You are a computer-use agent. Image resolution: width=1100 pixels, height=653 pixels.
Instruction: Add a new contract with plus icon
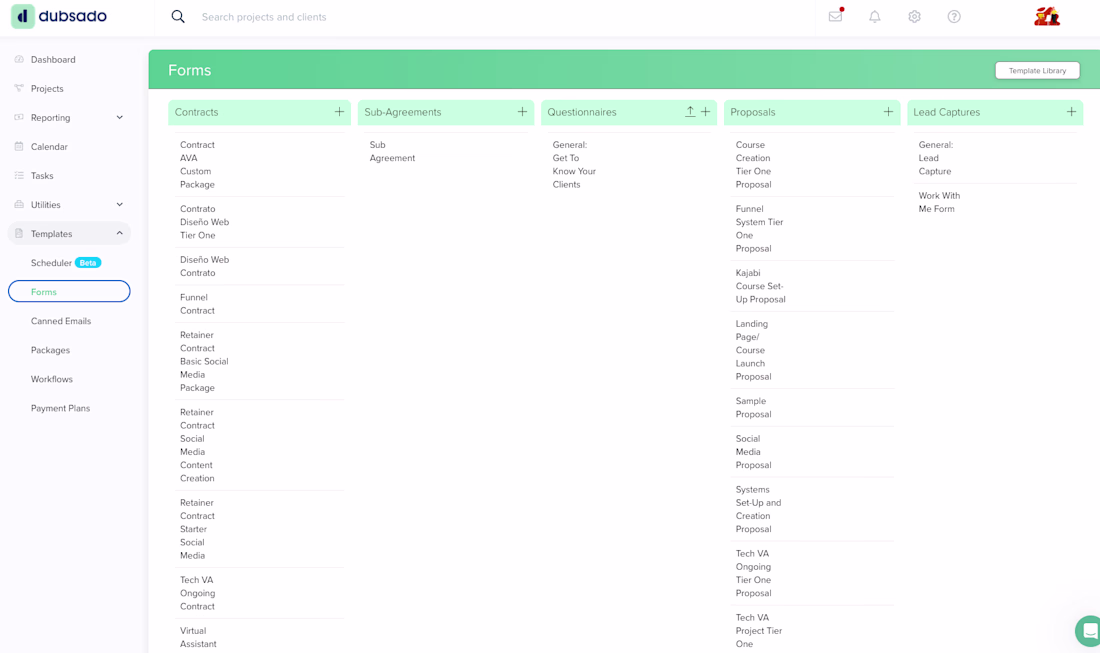point(340,112)
